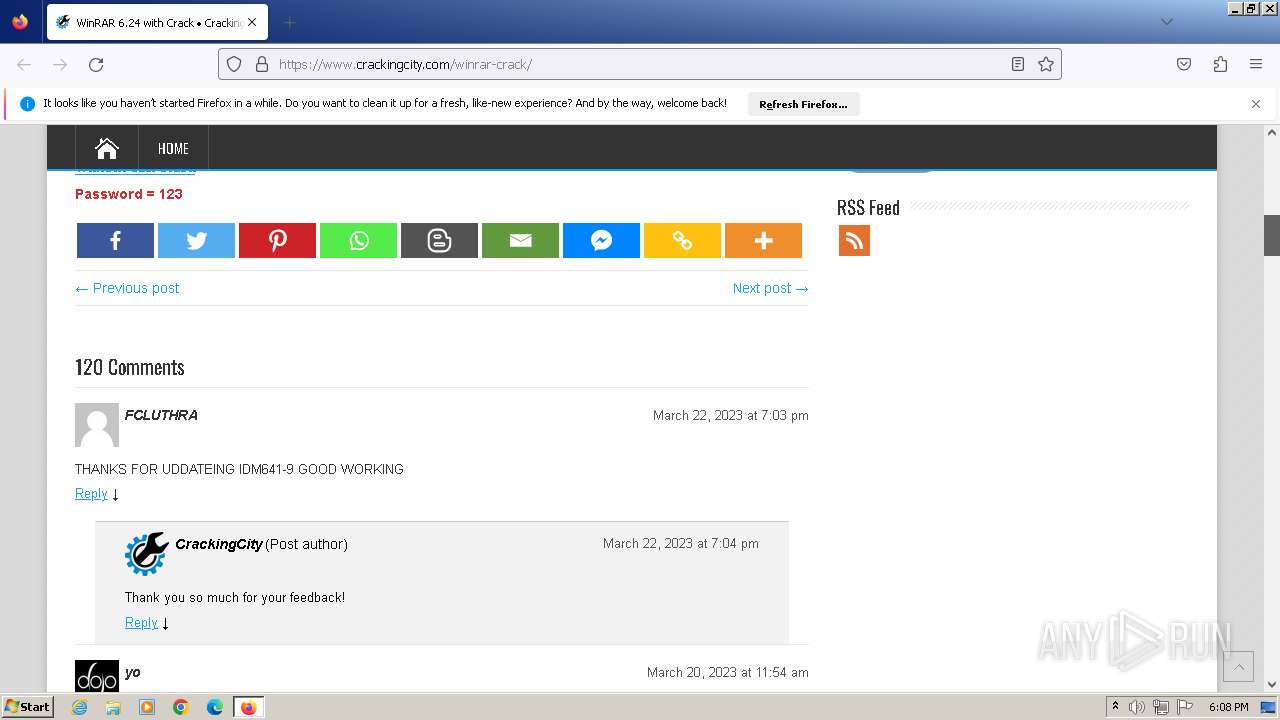Click the site home icon

click(x=107, y=148)
